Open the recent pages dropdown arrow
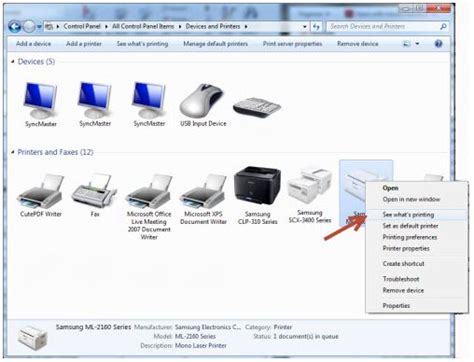The width and height of the screenshot is (474, 362). 39,27
